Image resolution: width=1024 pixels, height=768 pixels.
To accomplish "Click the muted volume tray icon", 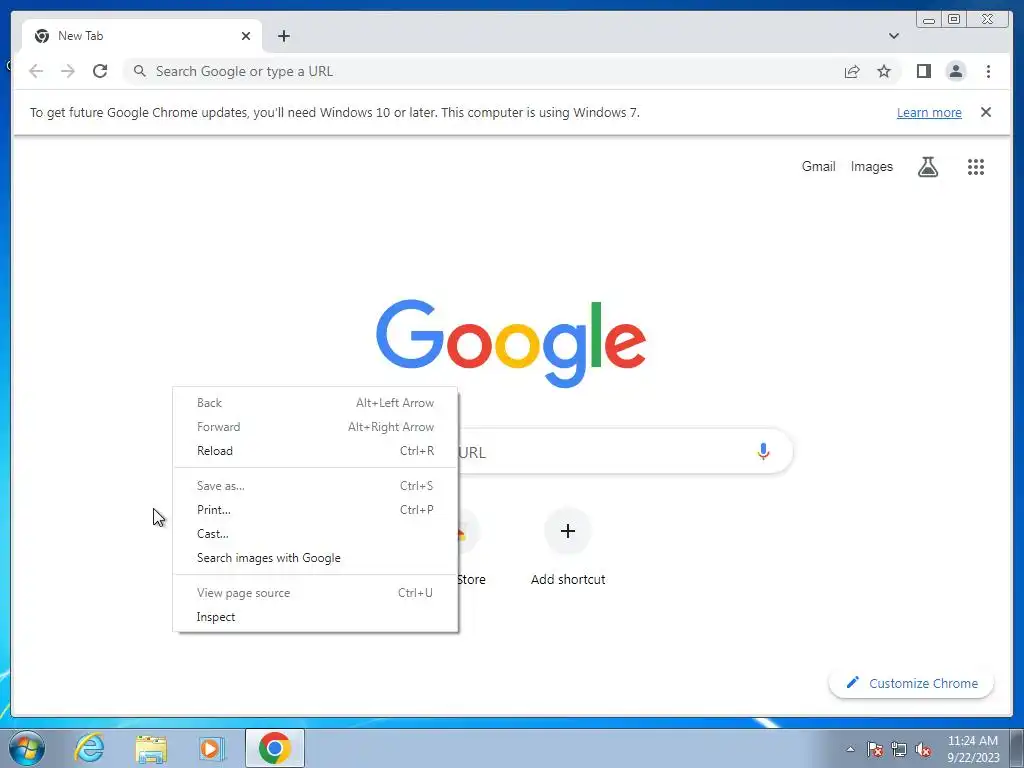I will (x=923, y=749).
